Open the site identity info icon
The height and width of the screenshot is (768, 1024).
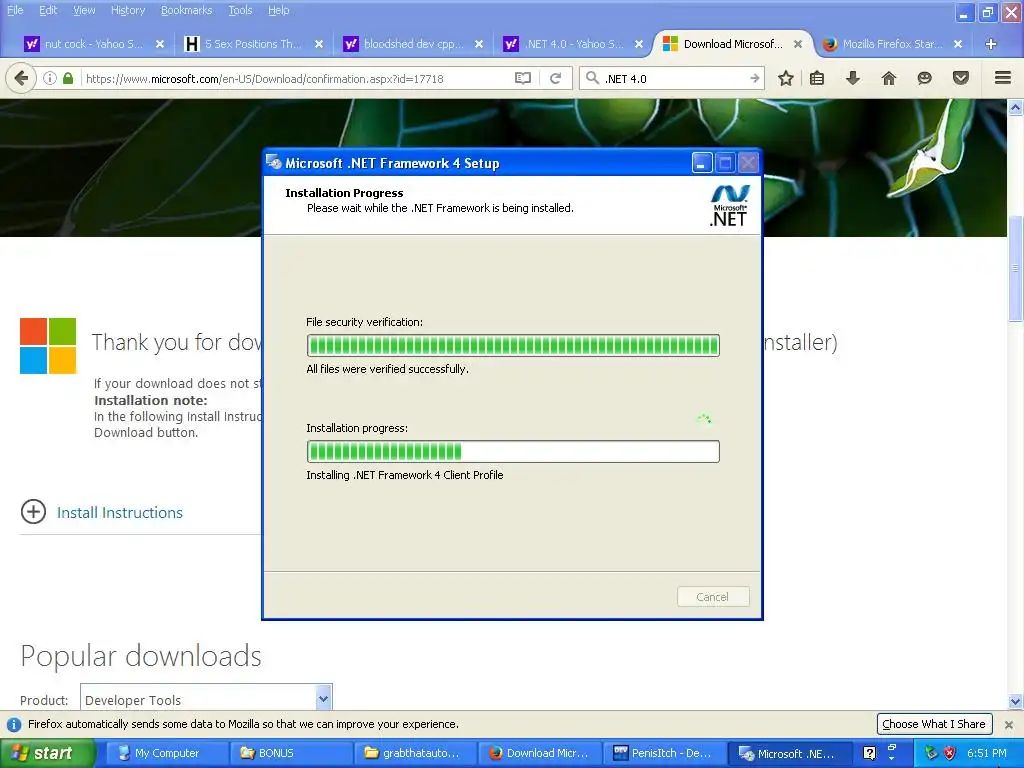(x=50, y=78)
